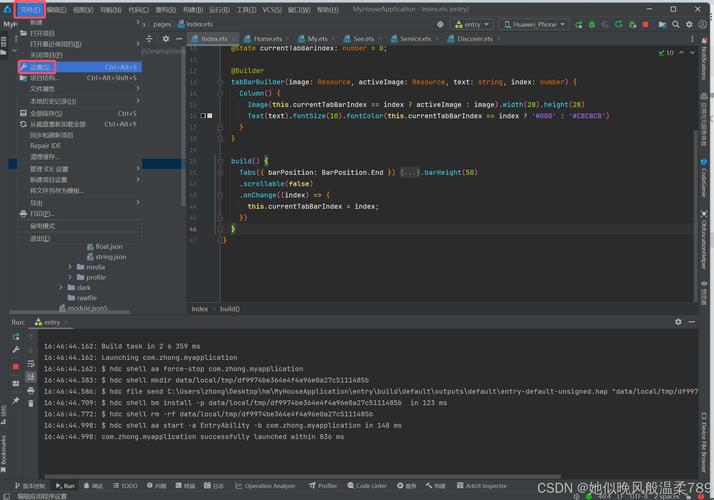Image resolution: width=714 pixels, height=500 pixels.
Task: Switch to the Discover.ets editor tab
Action: [x=472, y=39]
